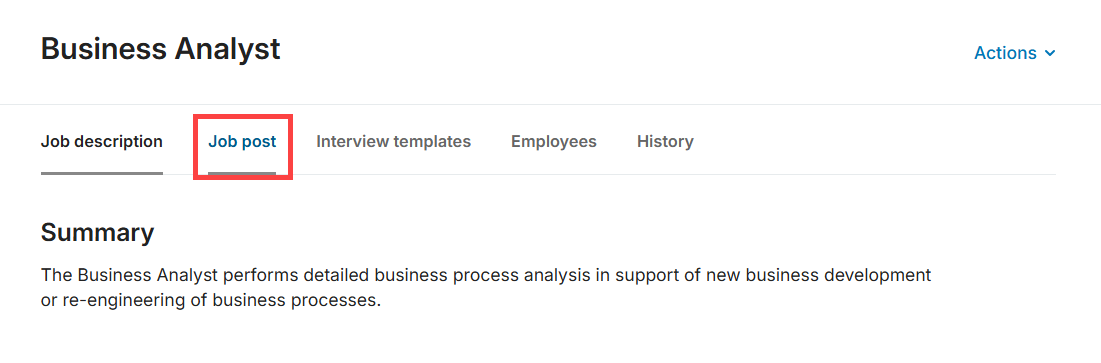Switch to the Job description tab
1101x363 pixels.
(102, 141)
